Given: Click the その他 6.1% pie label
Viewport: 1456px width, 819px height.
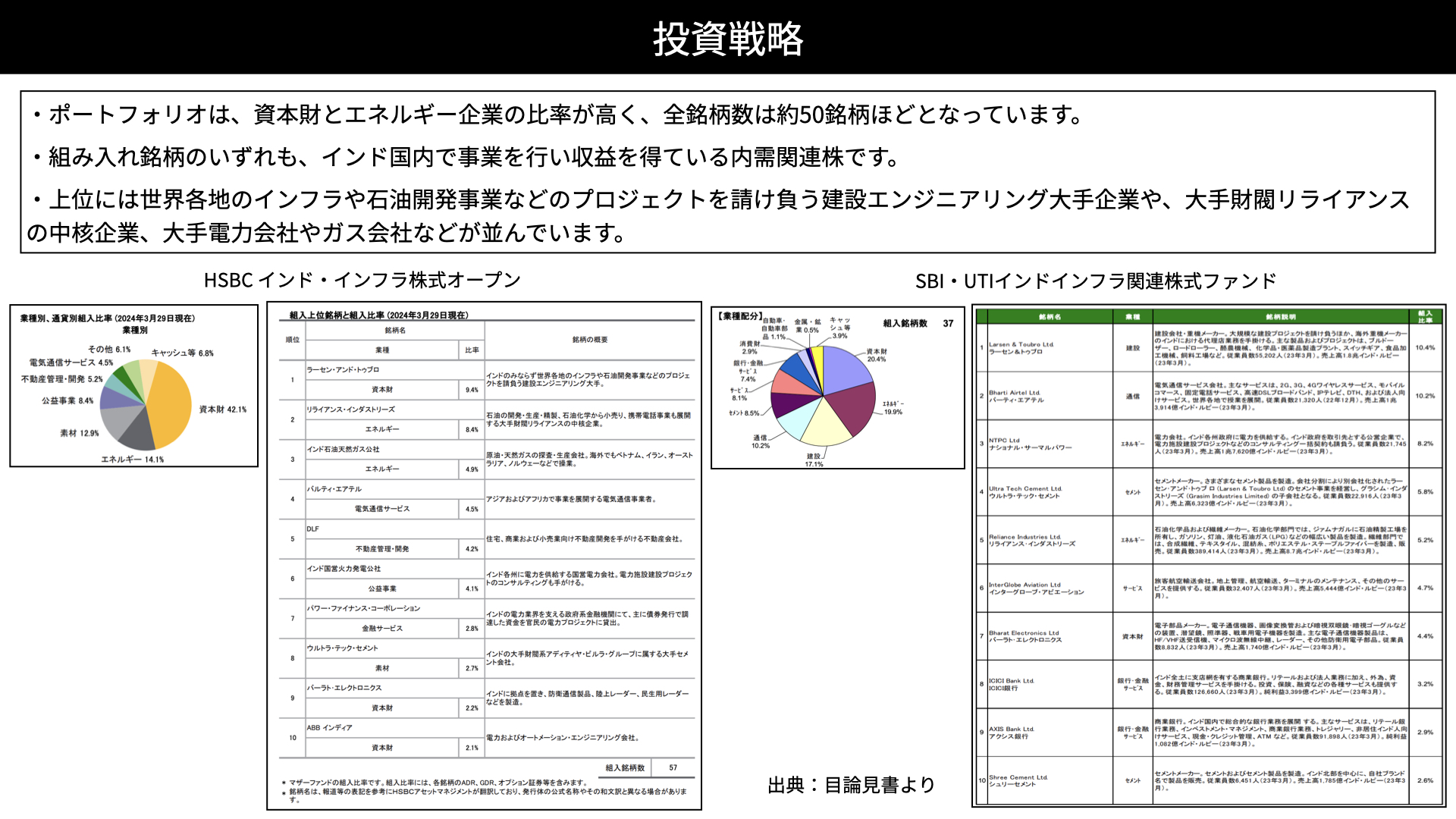Looking at the screenshot, I should point(109,350).
